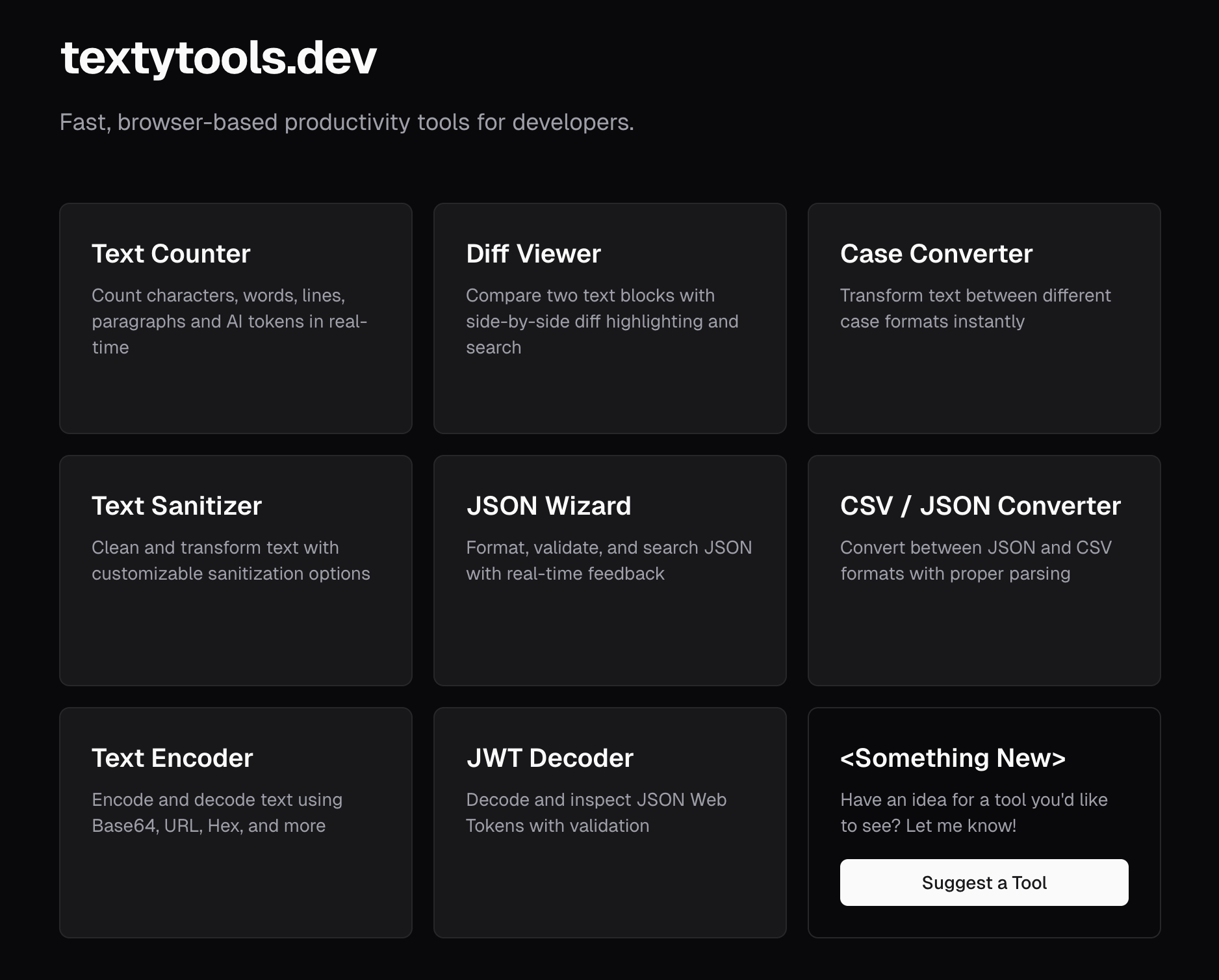Viewport: 1219px width, 980px height.
Task: Click the JSON Wizard description text
Action: click(x=609, y=560)
